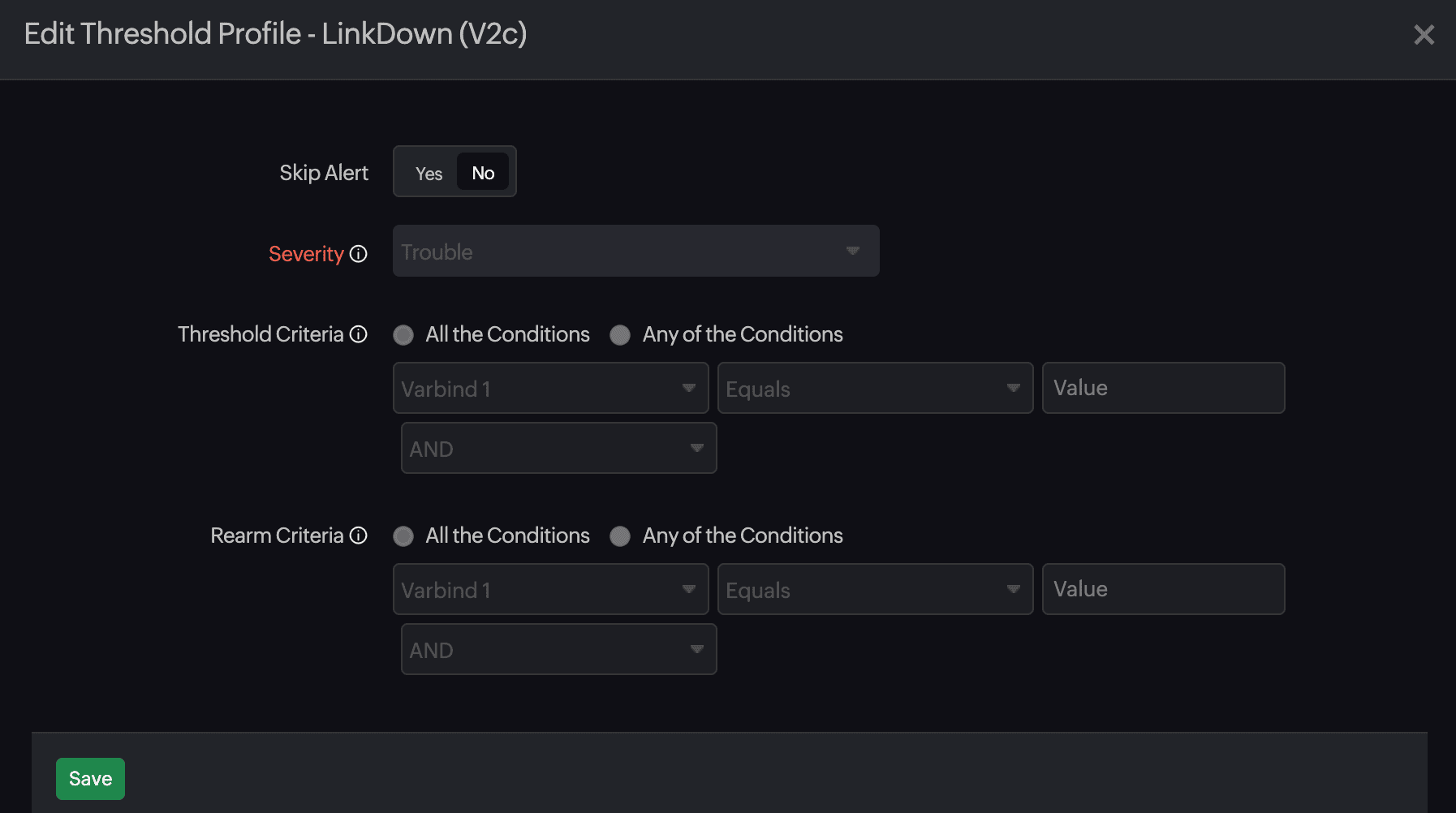Set Skip Alert to No
This screenshot has height=813, width=1456.
(x=483, y=173)
